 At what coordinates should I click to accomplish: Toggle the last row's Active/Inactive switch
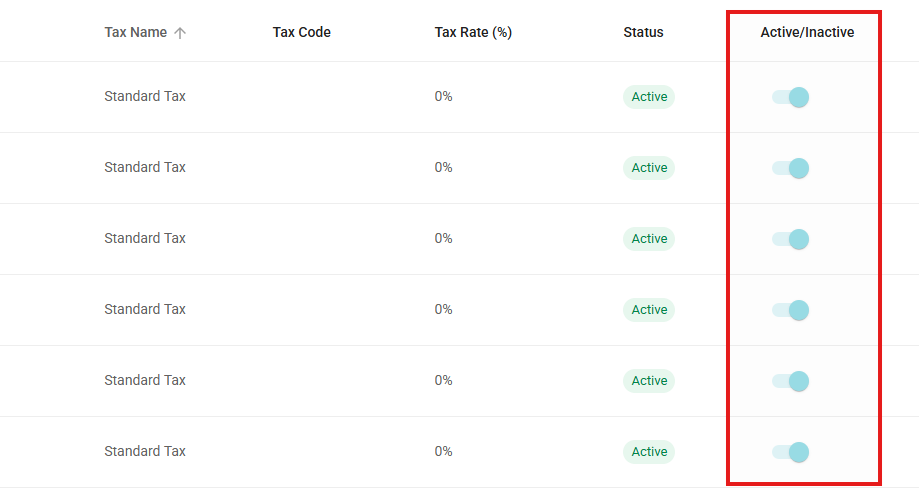pyautogui.click(x=791, y=452)
